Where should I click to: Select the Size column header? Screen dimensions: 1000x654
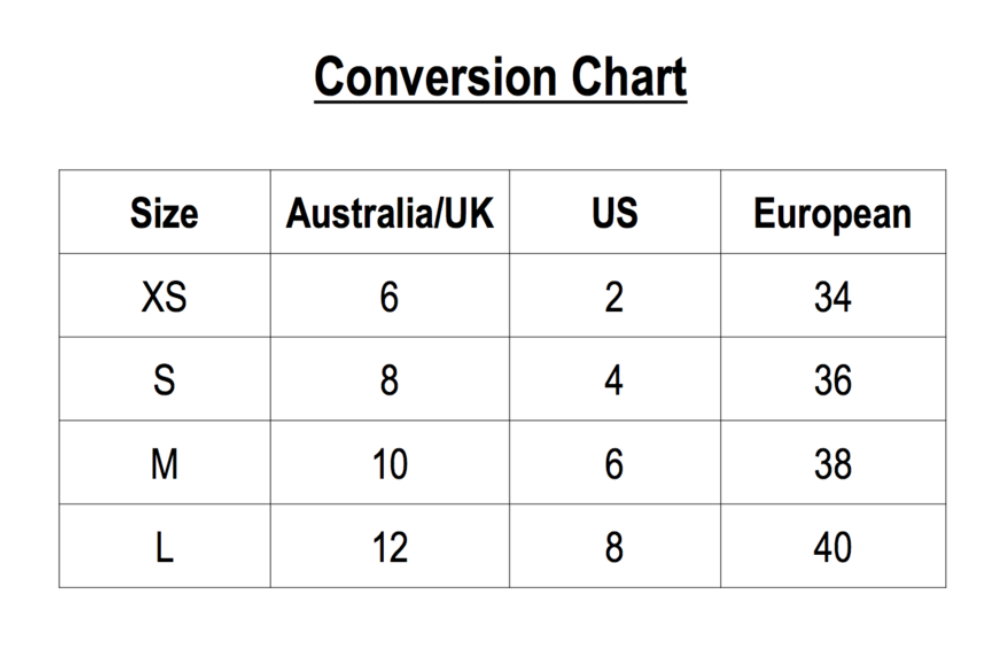click(x=165, y=213)
